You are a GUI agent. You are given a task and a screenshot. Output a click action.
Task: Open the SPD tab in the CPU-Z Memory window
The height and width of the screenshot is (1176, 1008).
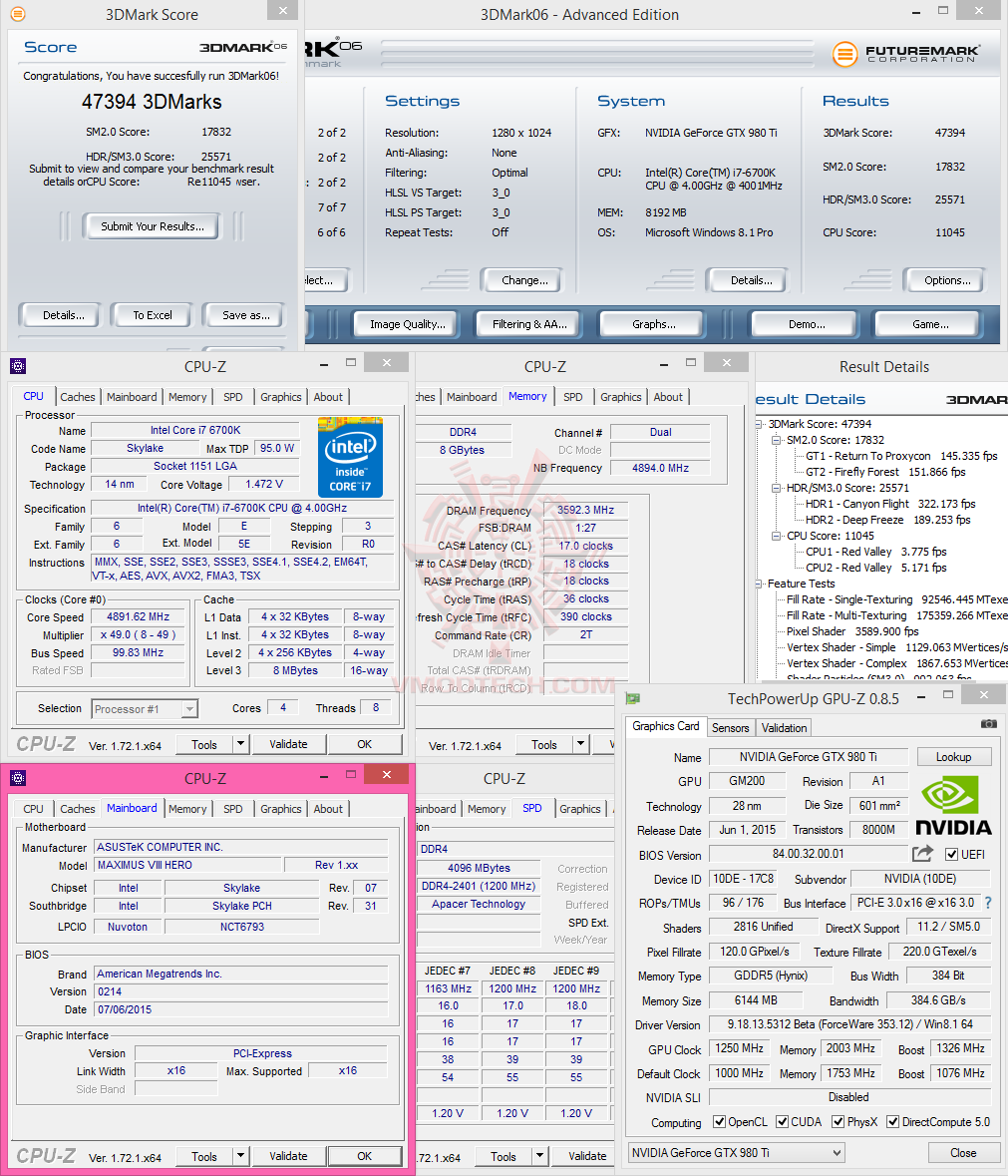[573, 397]
